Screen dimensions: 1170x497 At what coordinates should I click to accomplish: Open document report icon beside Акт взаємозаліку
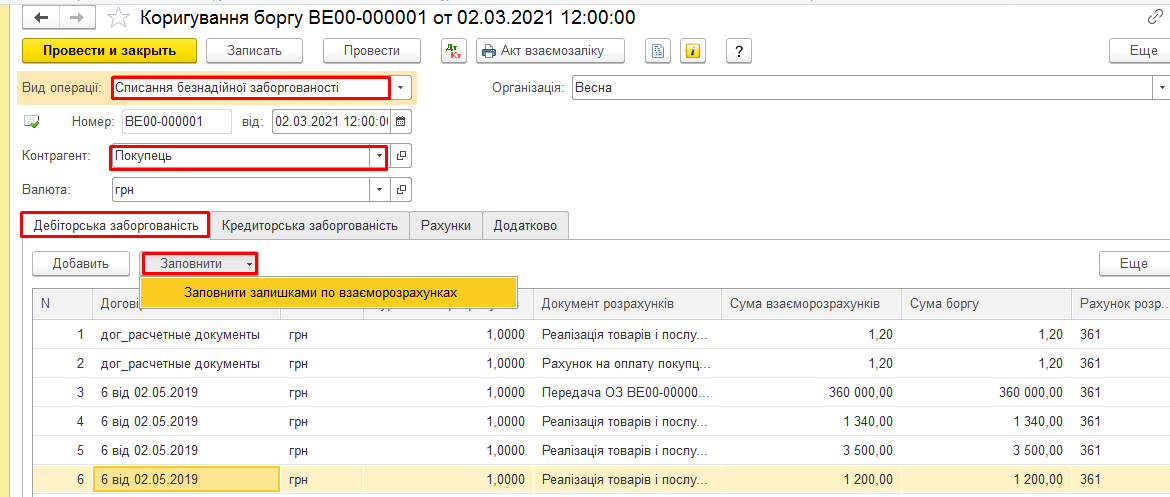pos(657,51)
